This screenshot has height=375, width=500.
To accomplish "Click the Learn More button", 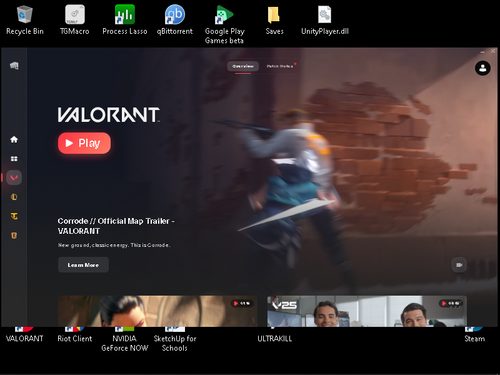I will tap(83, 265).
